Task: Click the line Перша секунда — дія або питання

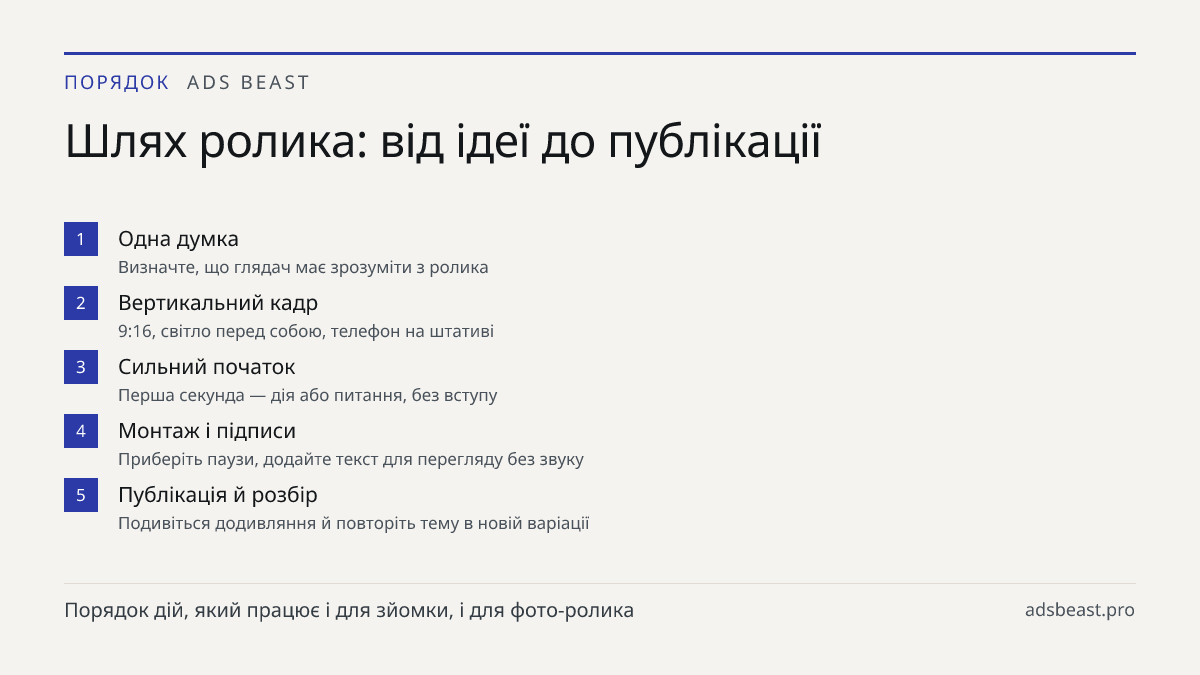Action: tap(308, 396)
